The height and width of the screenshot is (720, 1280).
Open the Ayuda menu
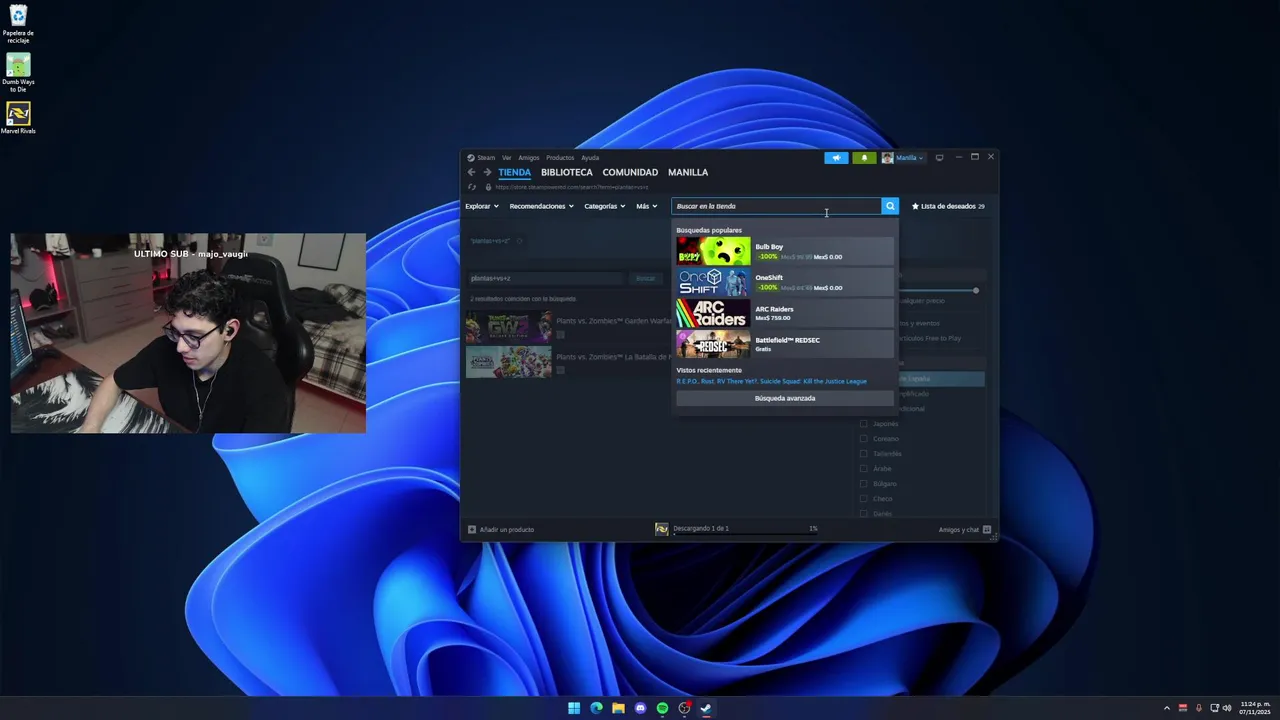[590, 157]
